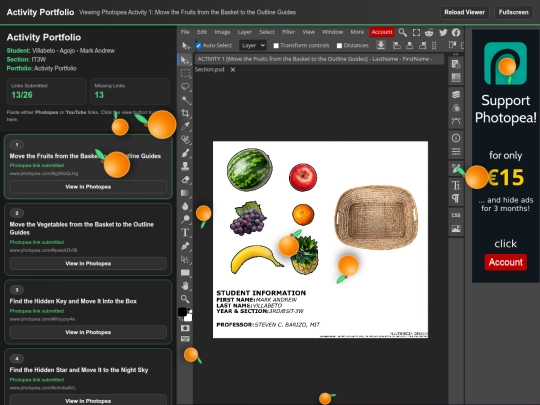
Task: Open the Window menu
Action: click(x=332, y=32)
